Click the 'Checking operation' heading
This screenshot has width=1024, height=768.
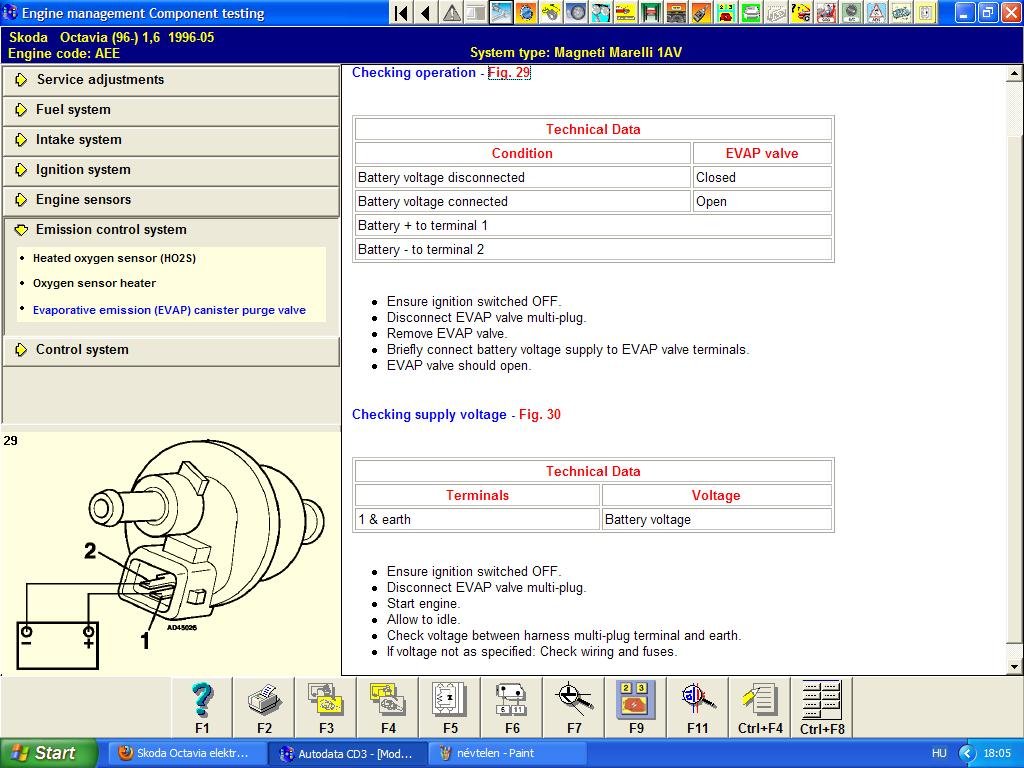(x=414, y=72)
